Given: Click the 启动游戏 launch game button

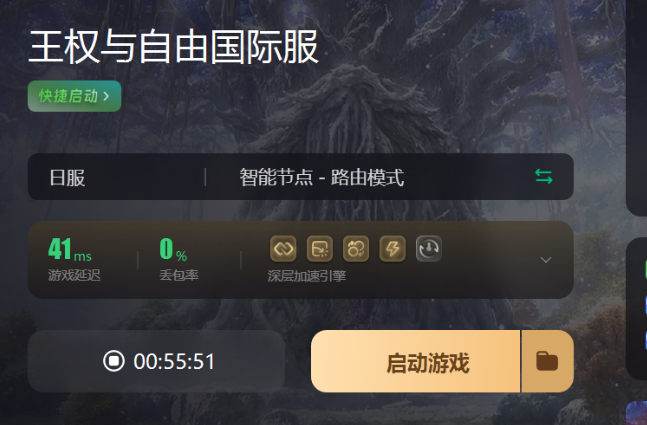Looking at the screenshot, I should 416,361.
